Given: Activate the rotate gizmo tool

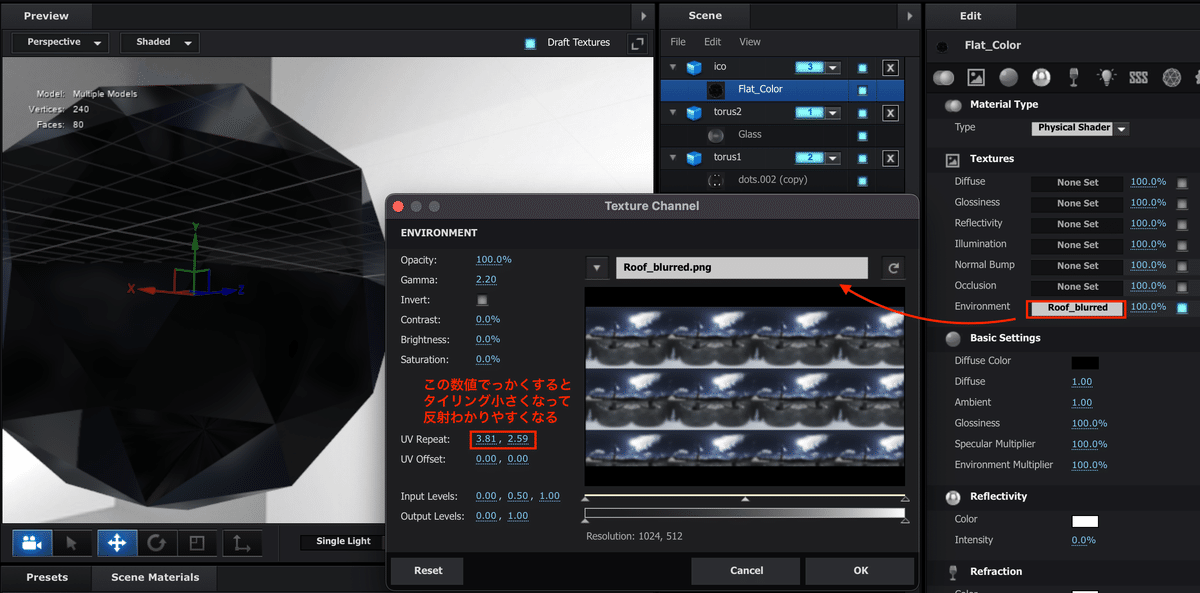Looking at the screenshot, I should (x=156, y=542).
